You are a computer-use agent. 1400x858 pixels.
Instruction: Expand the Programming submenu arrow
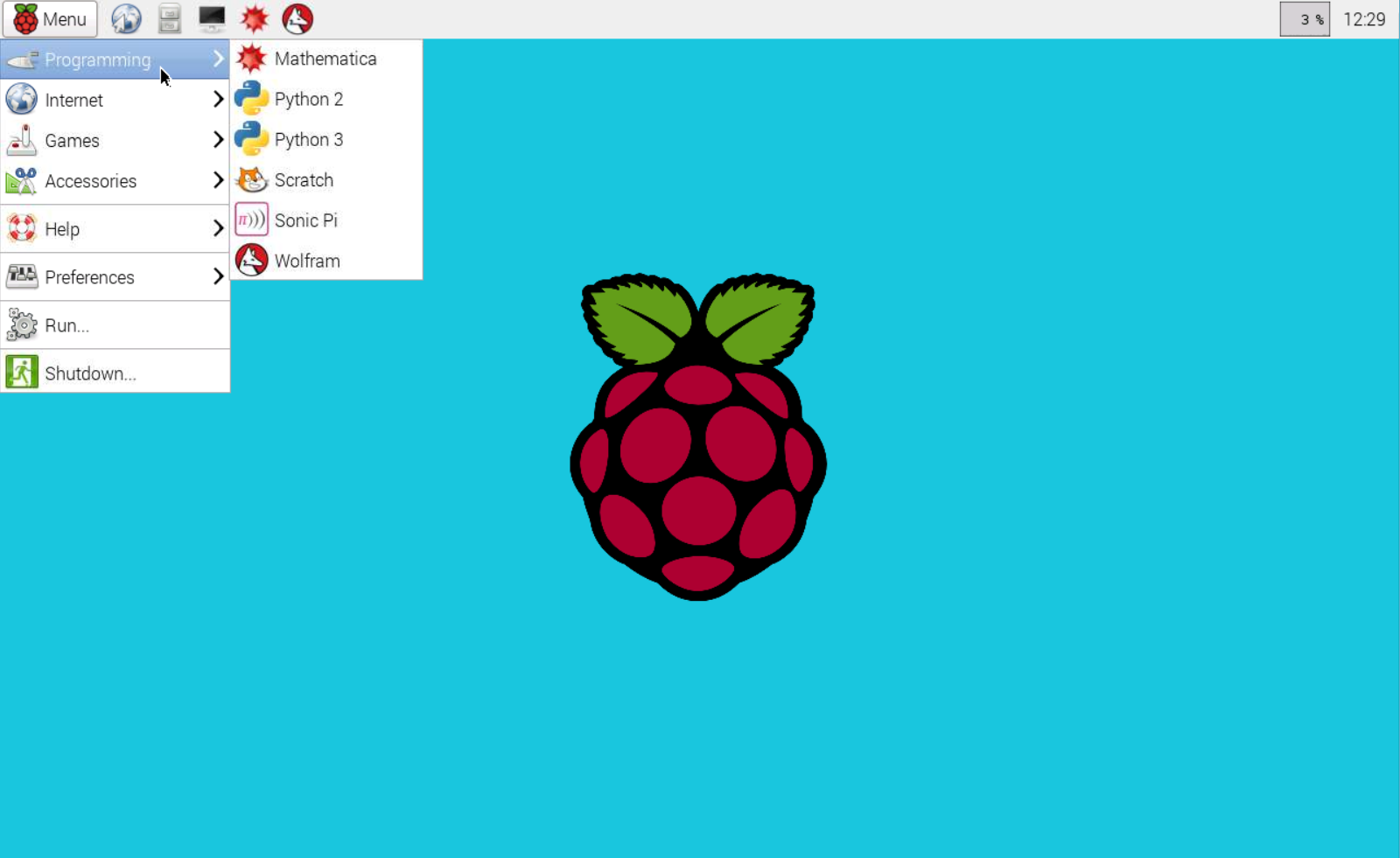coord(218,59)
